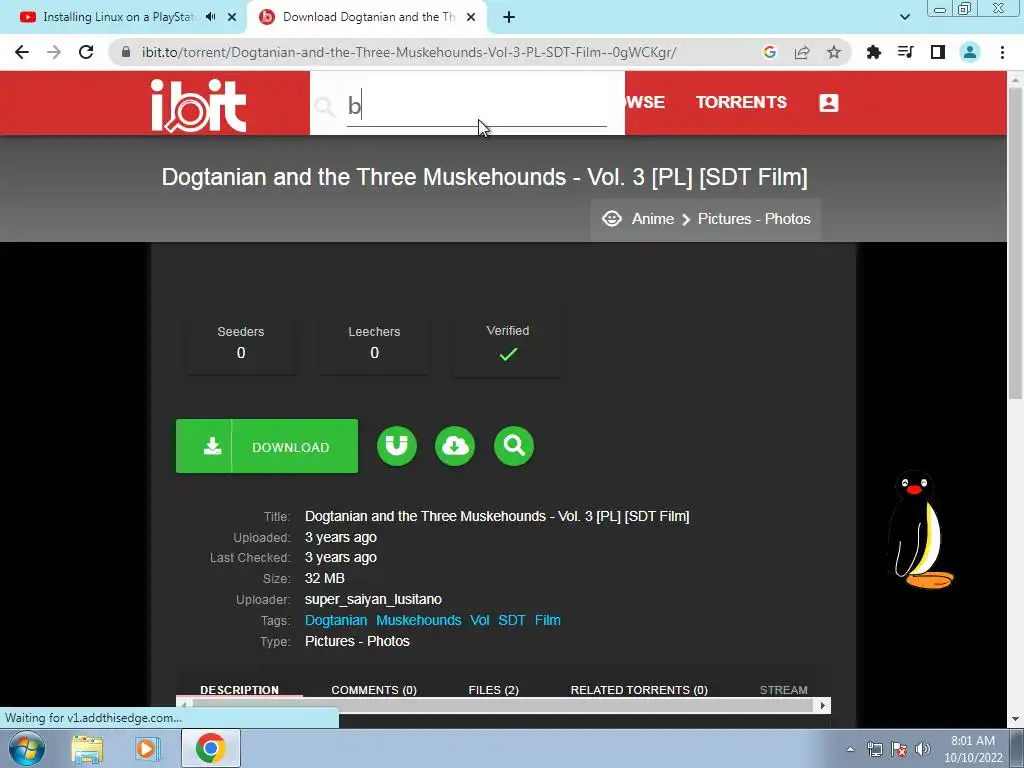Open the Chrome profile avatar
Screen dimensions: 1024x768
click(970, 52)
